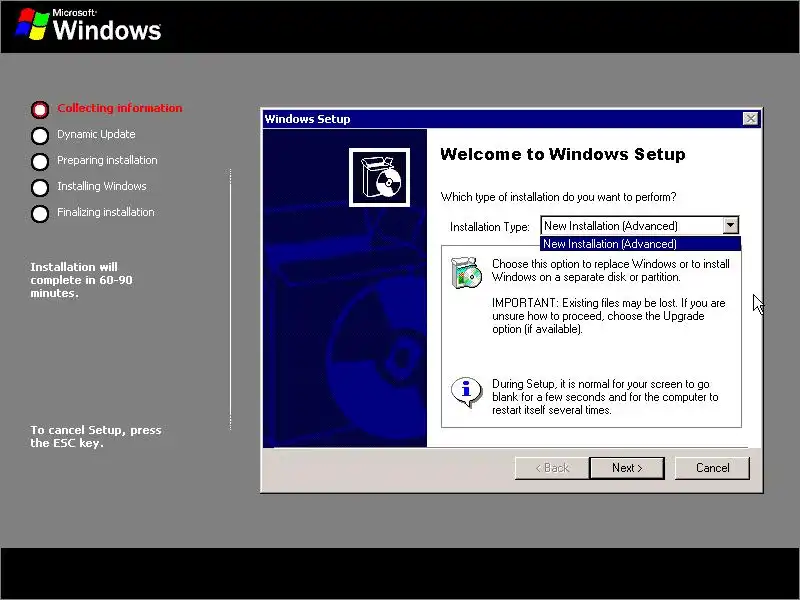Screen dimensions: 800x600
Task: Click the 'IMPORTANT: Existing files may be lost' paragraph
Action: click(x=609, y=316)
